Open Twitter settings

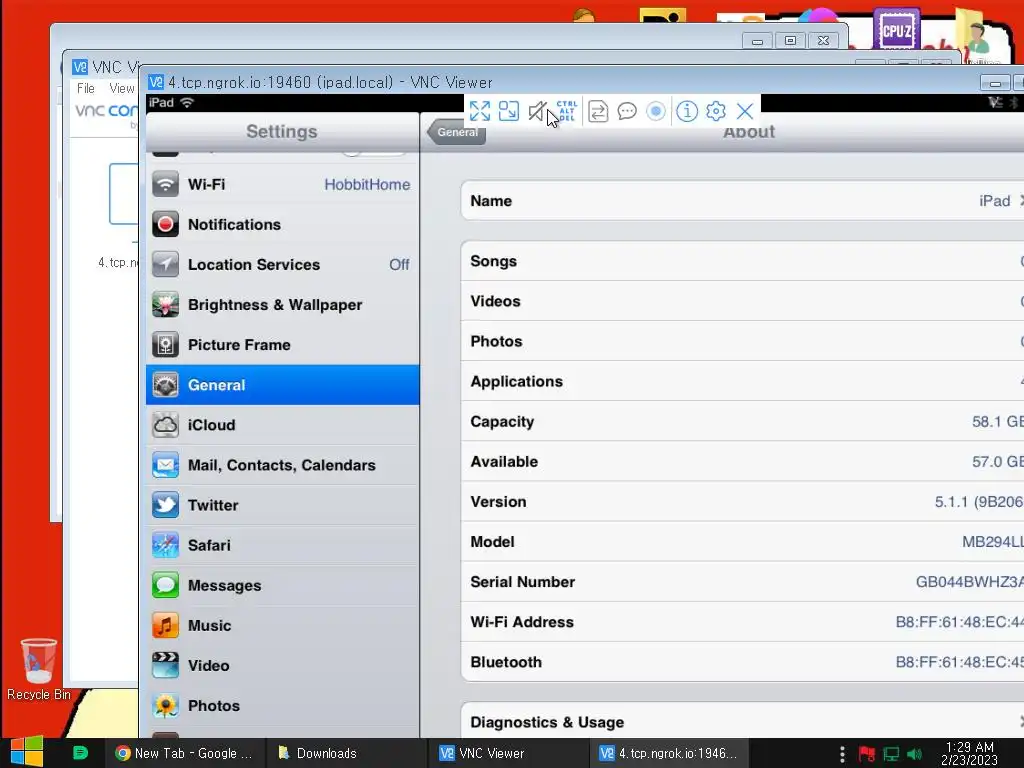pyautogui.click(x=283, y=505)
